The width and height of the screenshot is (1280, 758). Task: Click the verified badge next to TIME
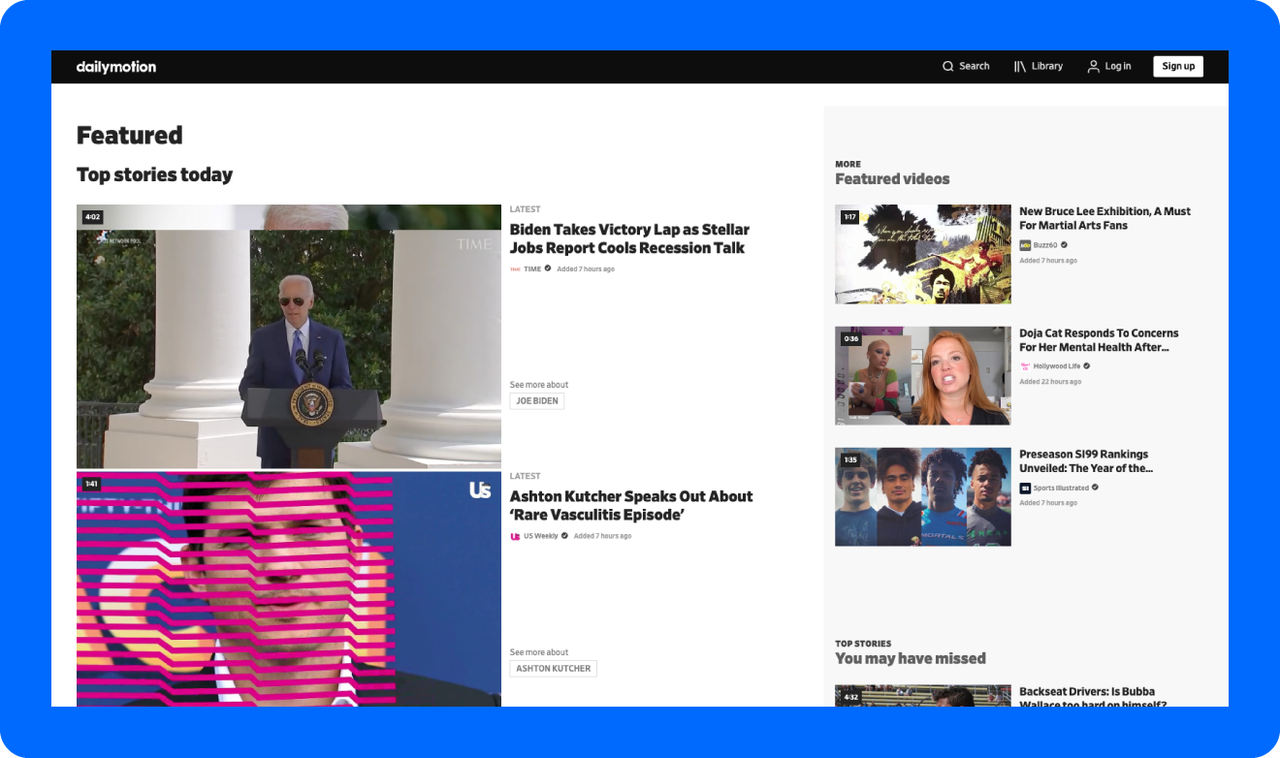click(x=546, y=268)
